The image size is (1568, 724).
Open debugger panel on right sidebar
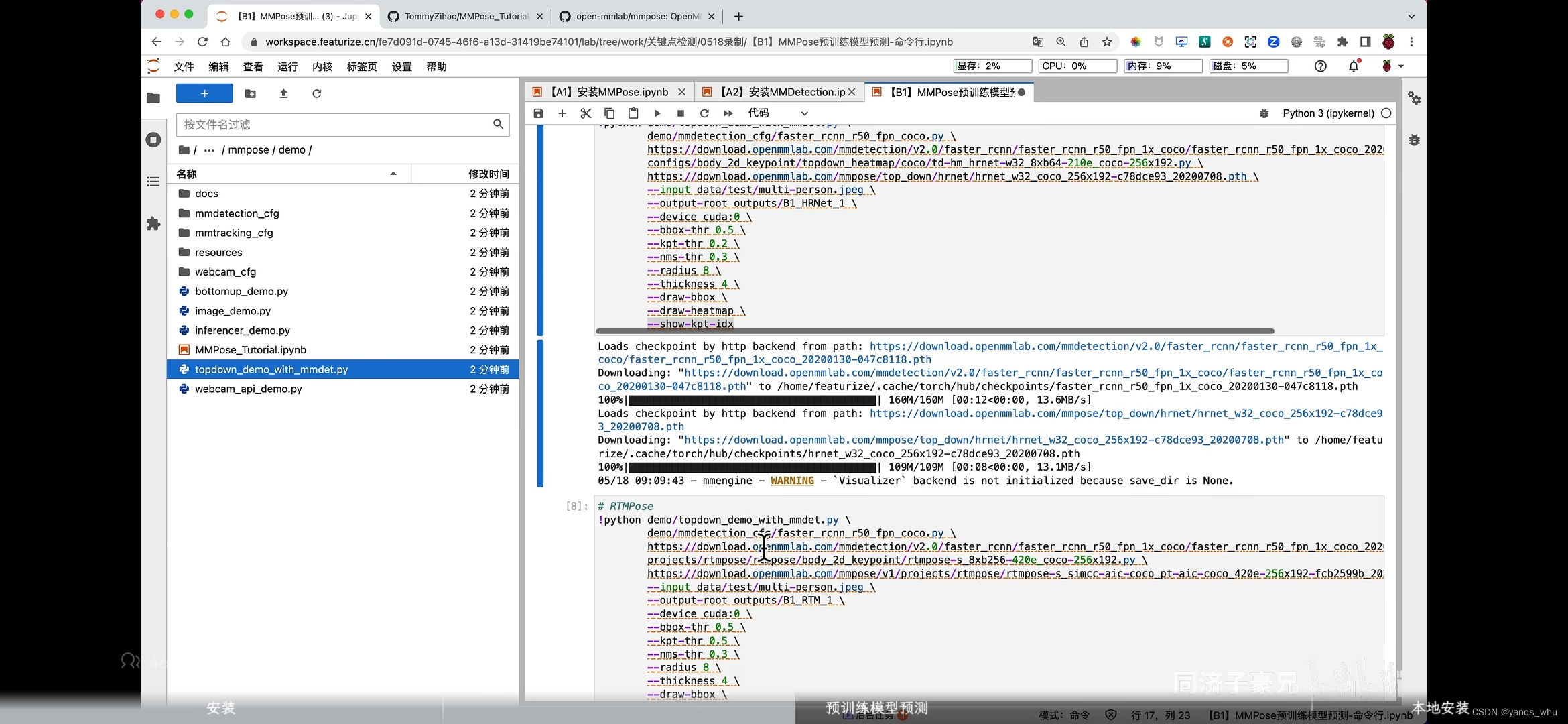(1414, 140)
